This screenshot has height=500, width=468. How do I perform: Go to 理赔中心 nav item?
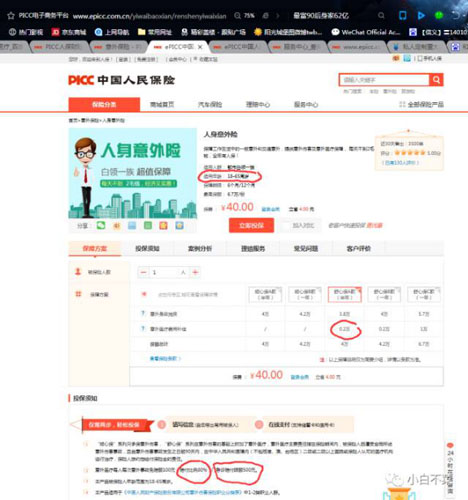click(258, 104)
